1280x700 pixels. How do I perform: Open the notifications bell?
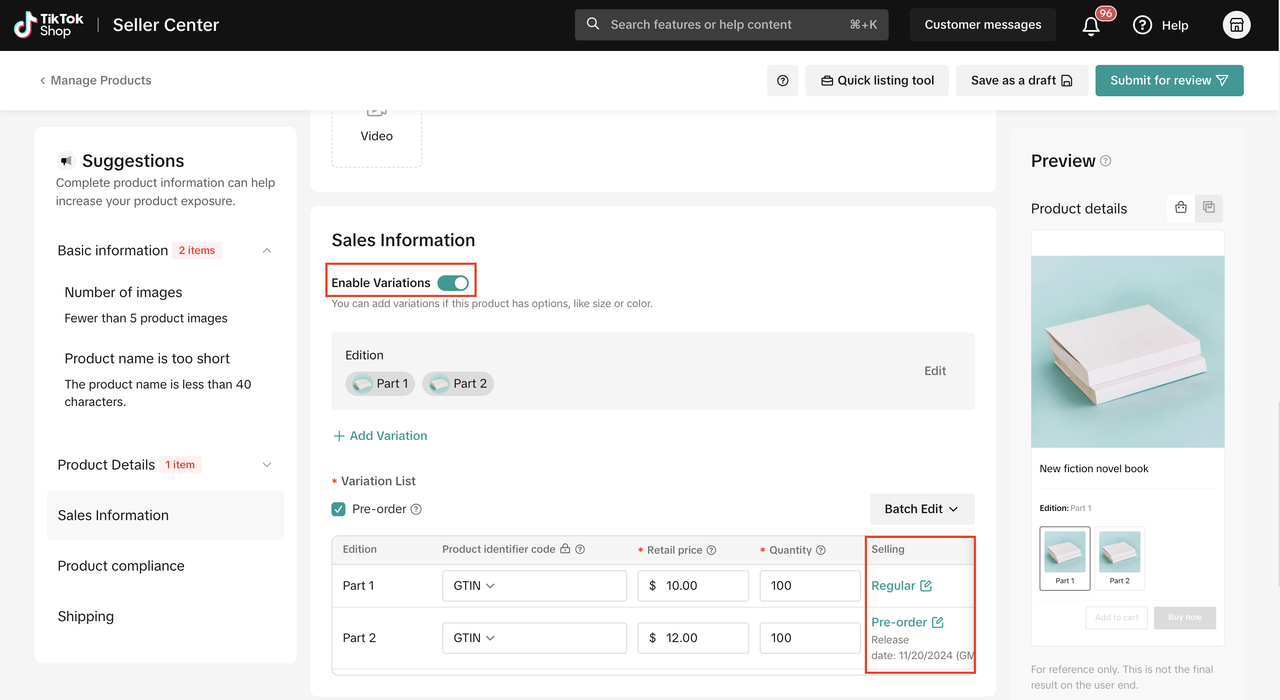pyautogui.click(x=1091, y=26)
